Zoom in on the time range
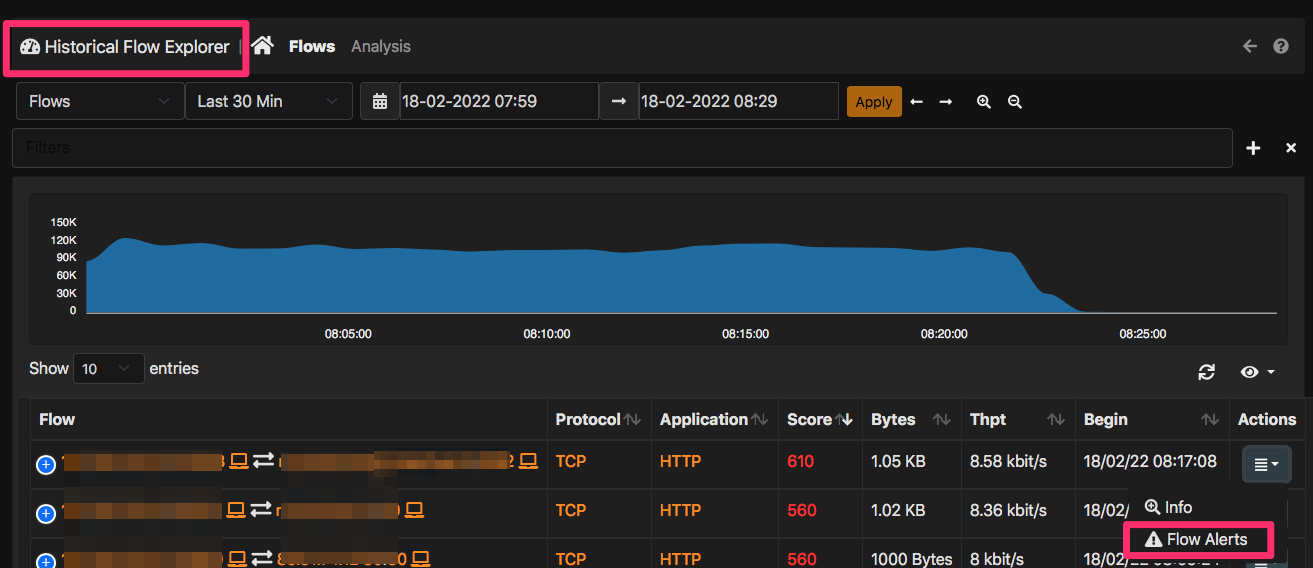The width and height of the screenshot is (1313, 568). point(984,102)
